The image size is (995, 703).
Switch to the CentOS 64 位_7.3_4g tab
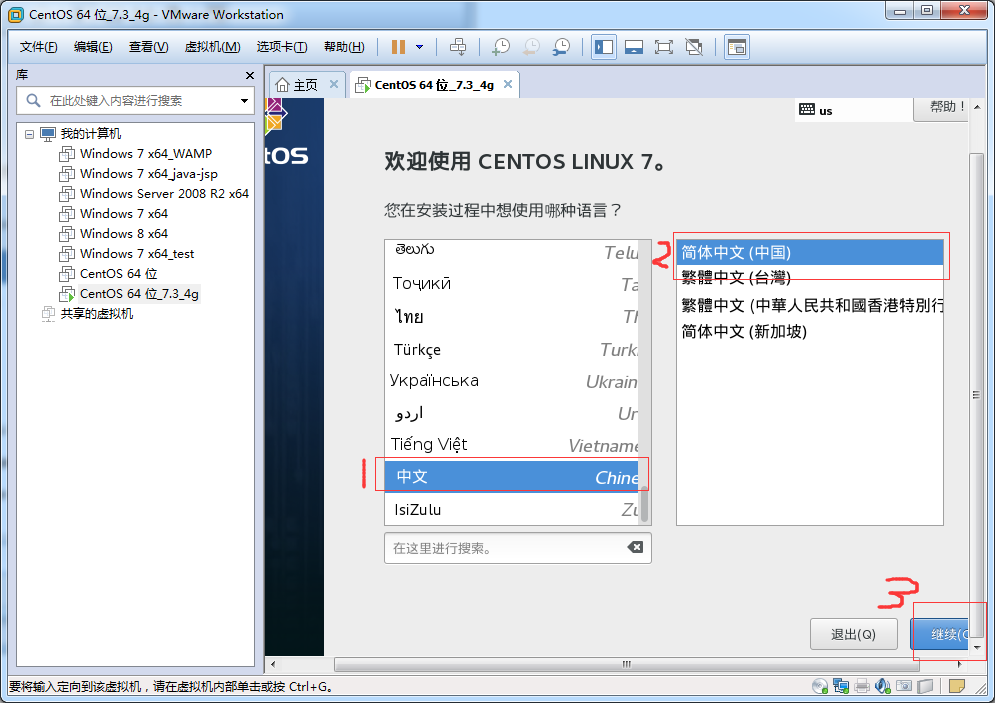coord(434,84)
